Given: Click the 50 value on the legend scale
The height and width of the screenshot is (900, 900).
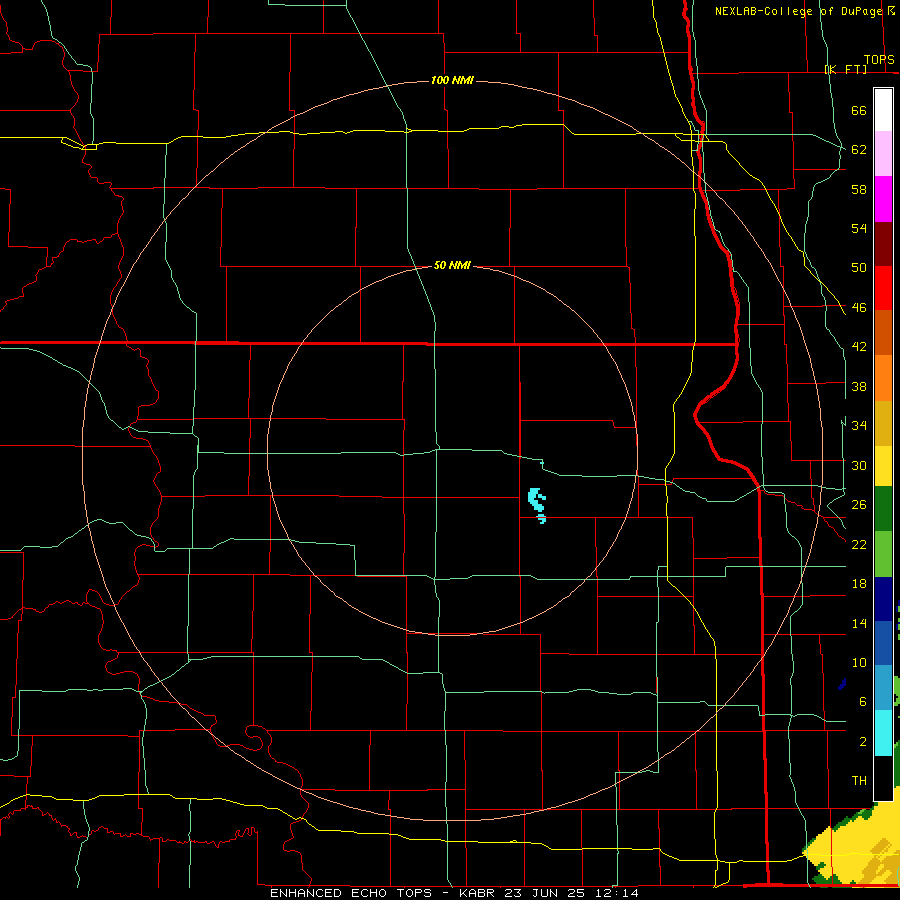Looking at the screenshot, I should click(859, 267).
